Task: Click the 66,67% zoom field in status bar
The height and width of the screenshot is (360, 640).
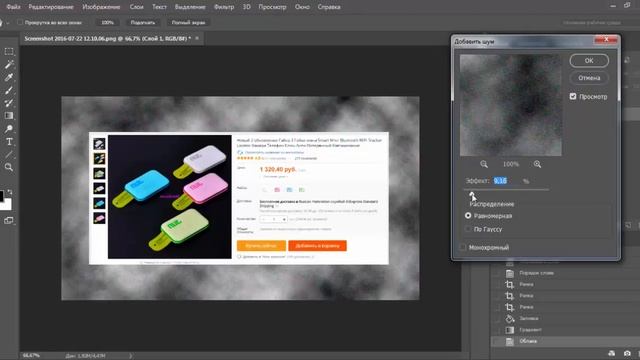Action: (31, 356)
